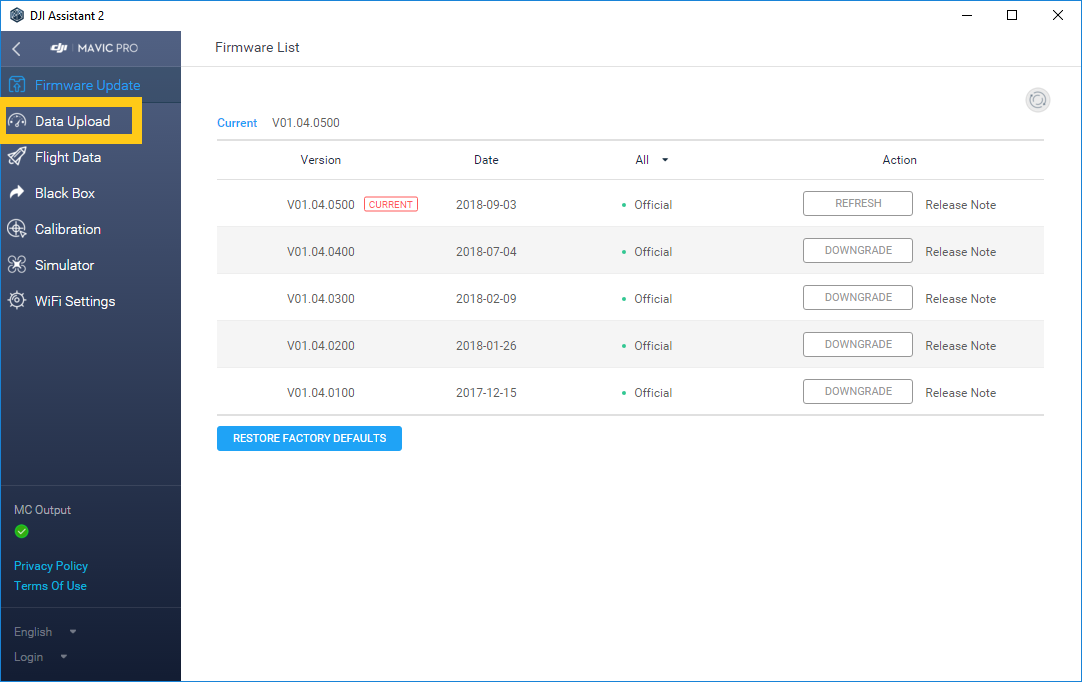
Task: Click the Calibration crosshair icon
Action: 17,228
